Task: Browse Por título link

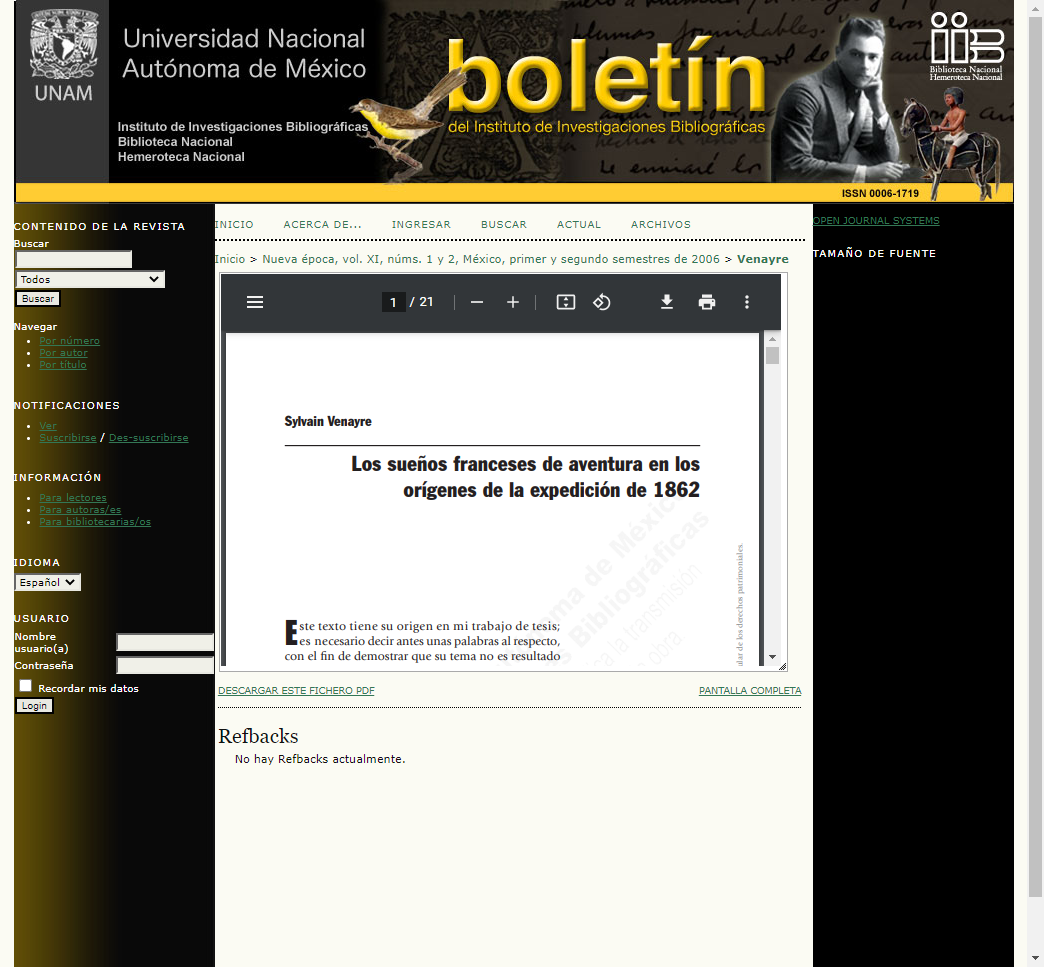Action: 63,365
